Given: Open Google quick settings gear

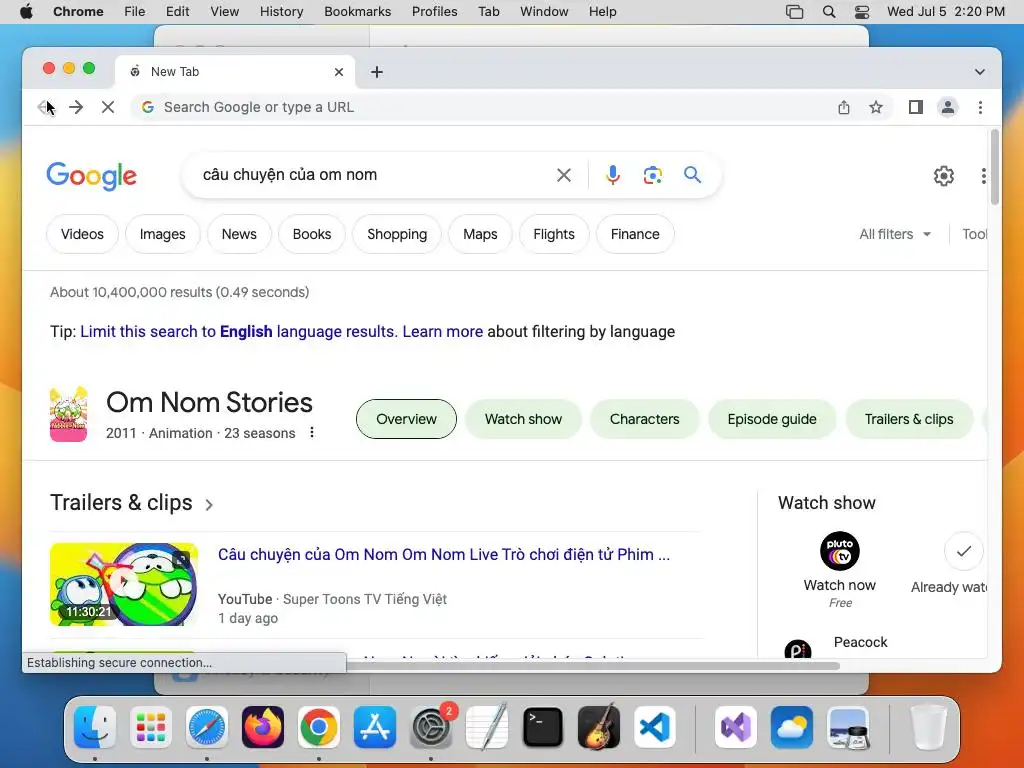Looking at the screenshot, I should (x=944, y=176).
